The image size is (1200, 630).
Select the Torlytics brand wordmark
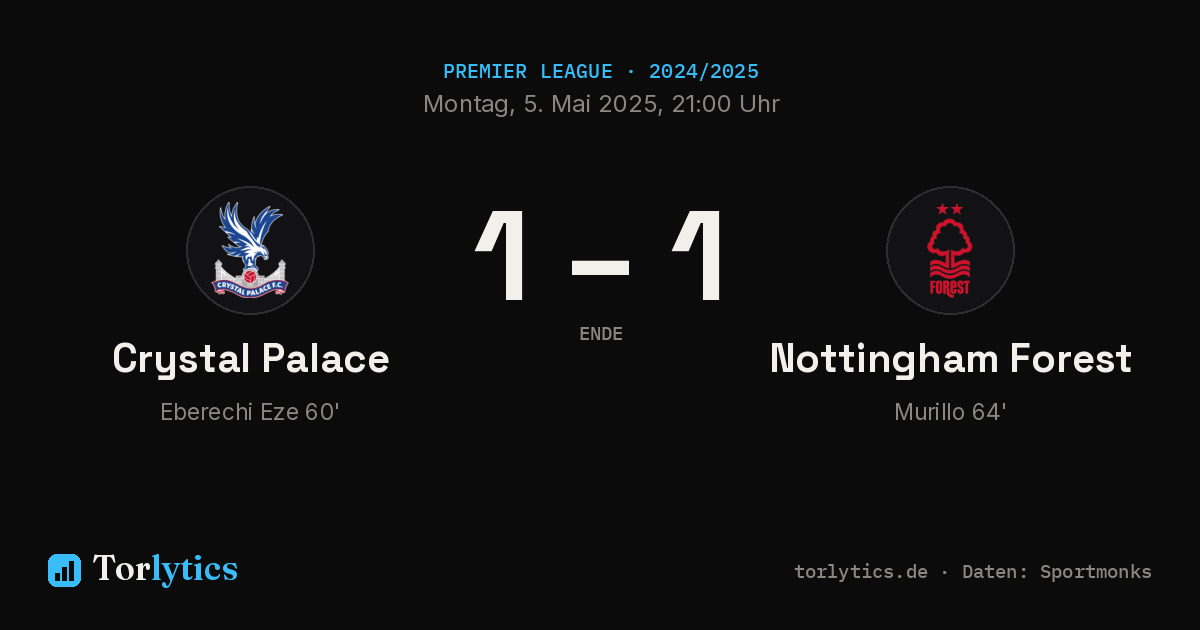(165, 569)
